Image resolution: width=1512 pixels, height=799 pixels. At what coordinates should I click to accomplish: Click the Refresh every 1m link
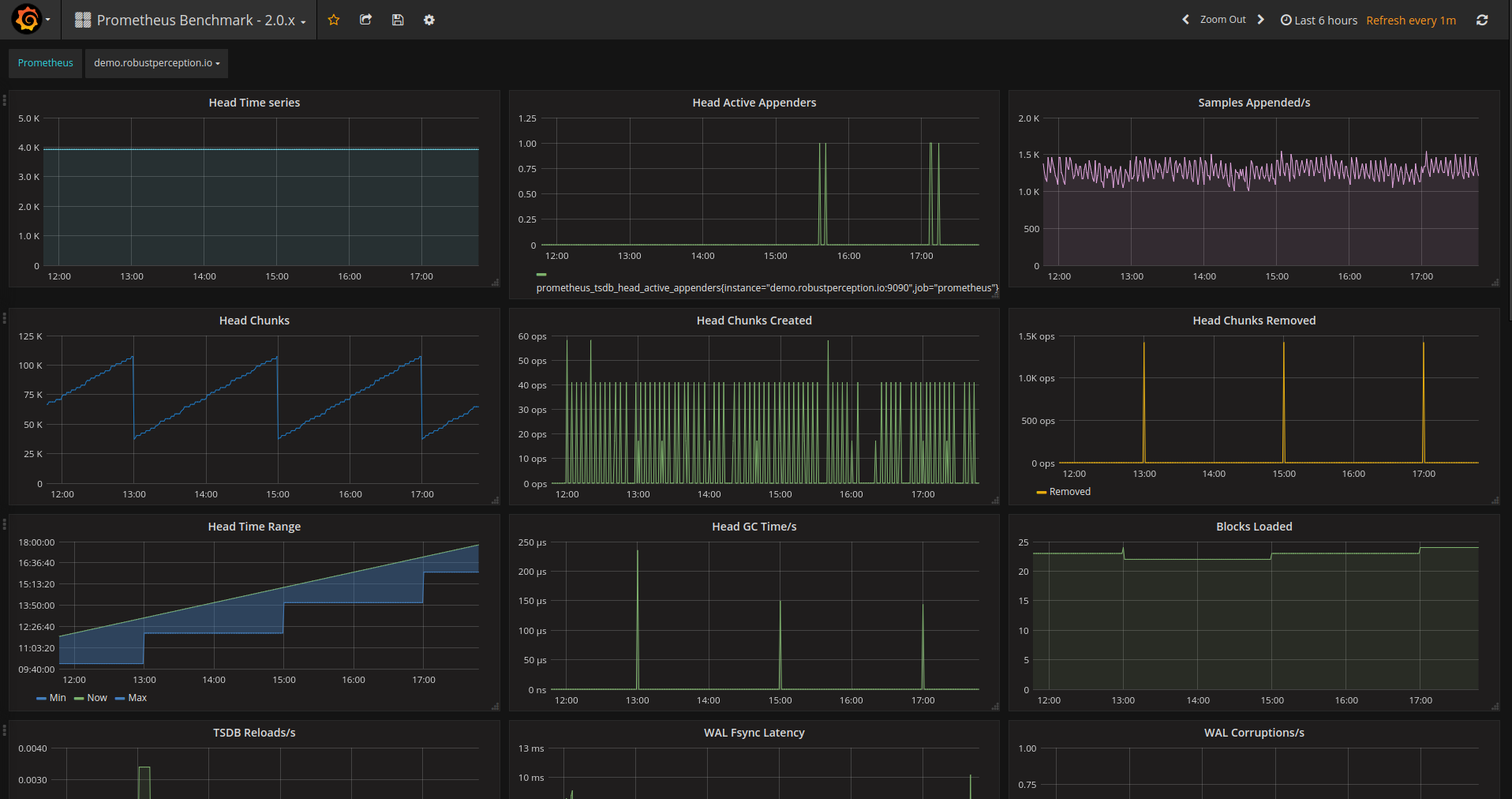point(1411,21)
